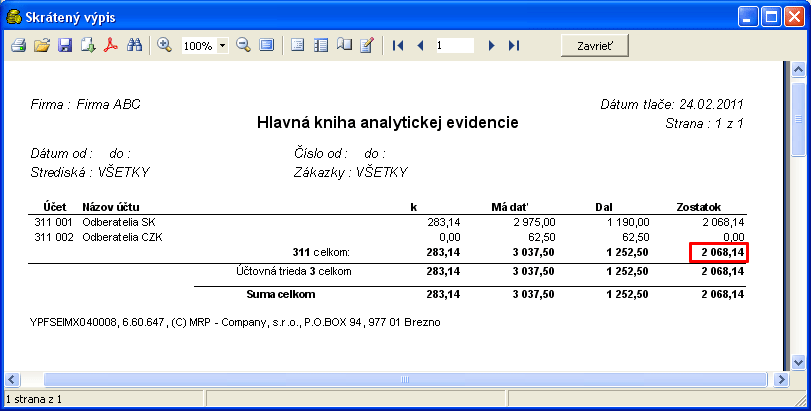Search the report text with the binoculars icon
The width and height of the screenshot is (811, 411).
click(x=134, y=45)
